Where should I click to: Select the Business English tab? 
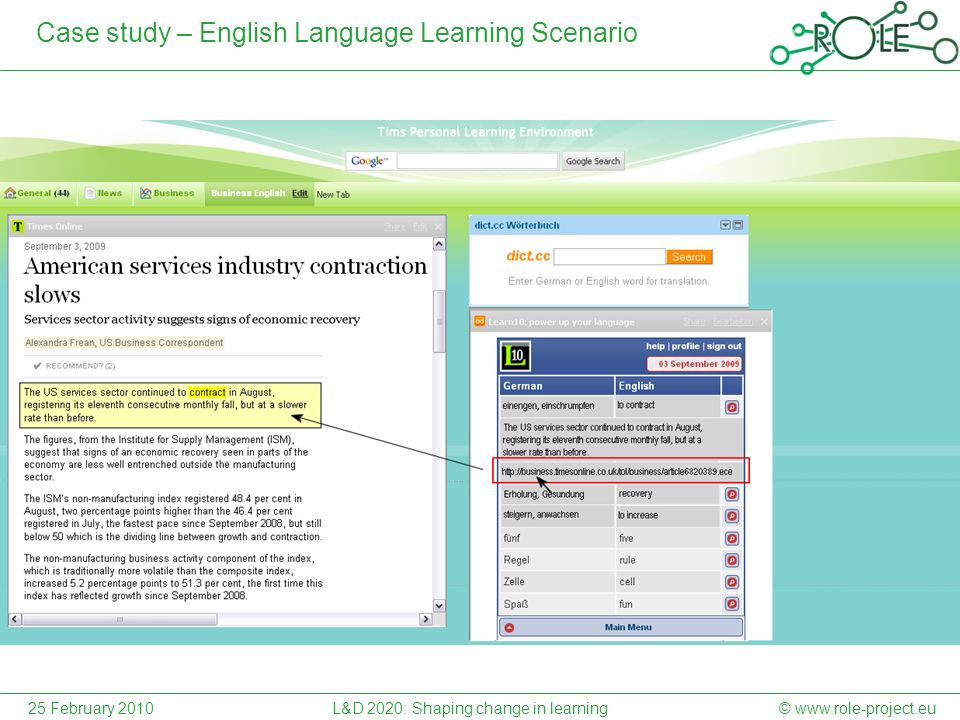248,193
